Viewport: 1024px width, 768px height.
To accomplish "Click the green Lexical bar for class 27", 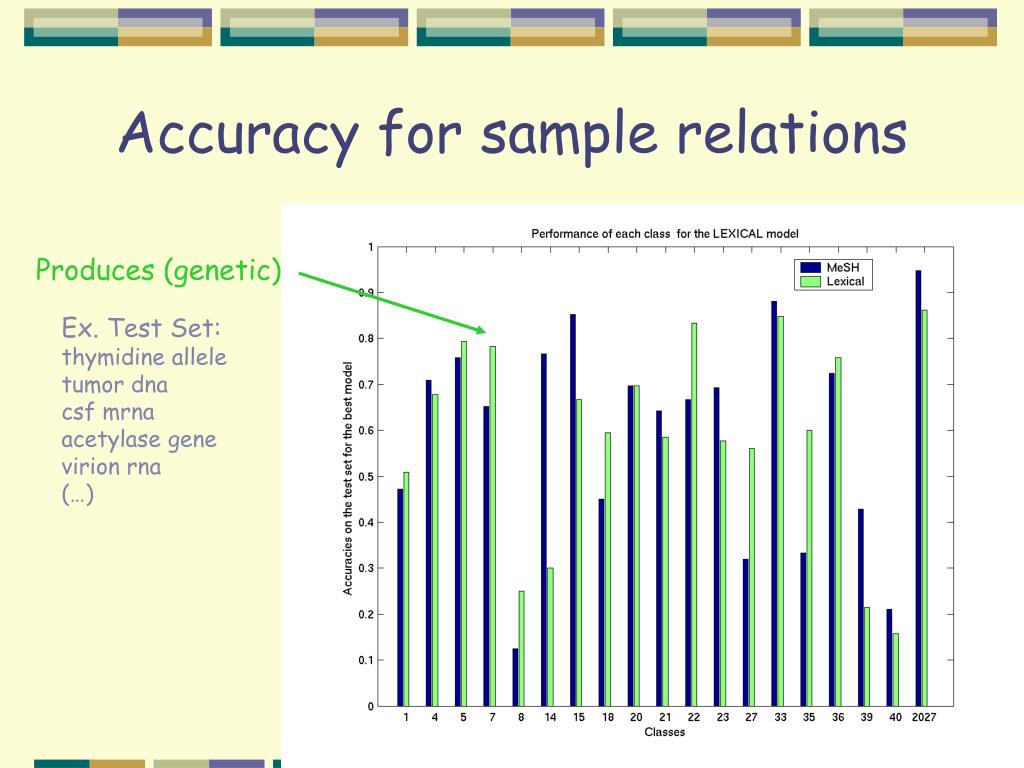I will (752, 577).
